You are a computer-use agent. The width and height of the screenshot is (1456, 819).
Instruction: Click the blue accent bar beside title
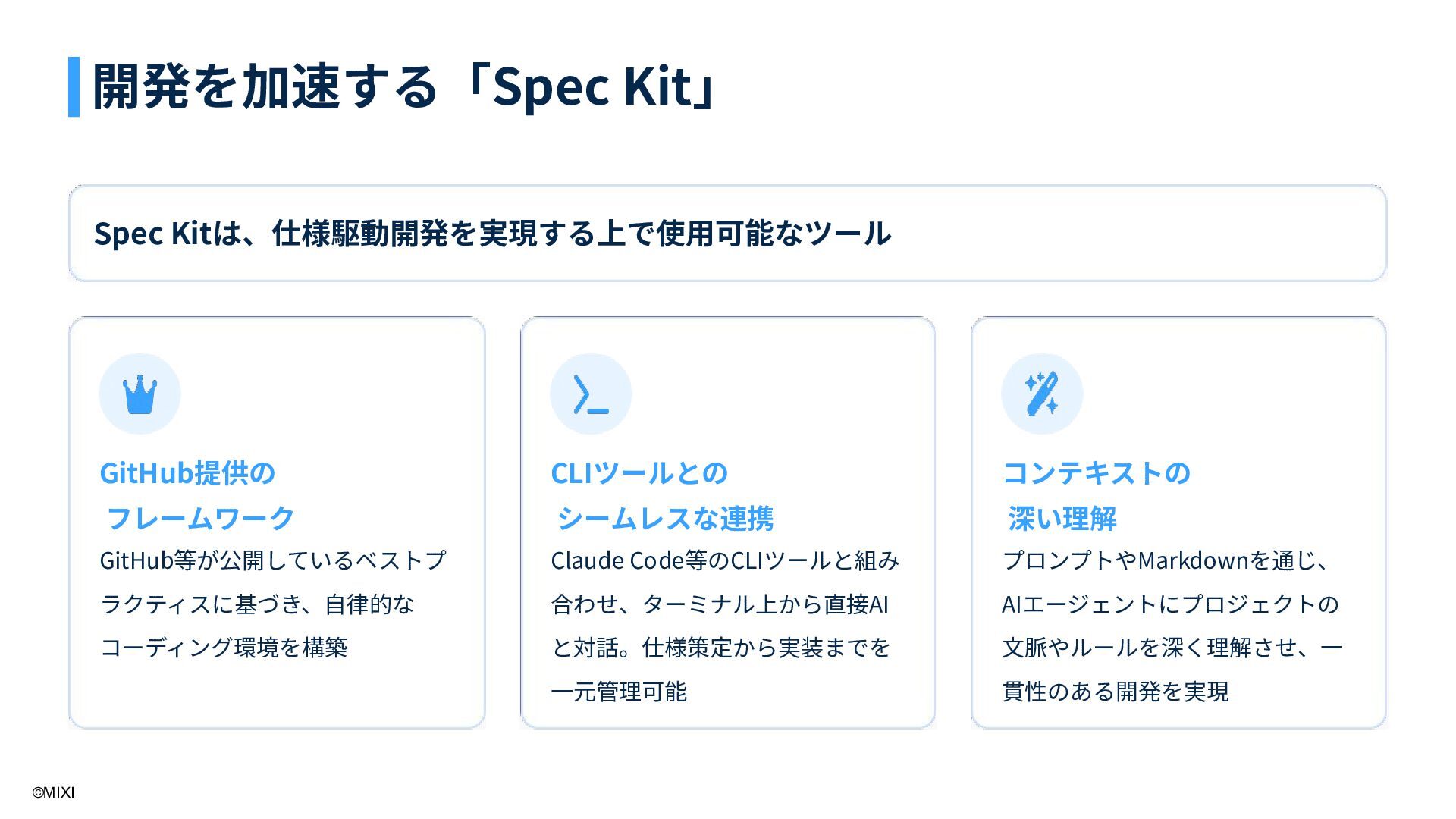point(74,86)
